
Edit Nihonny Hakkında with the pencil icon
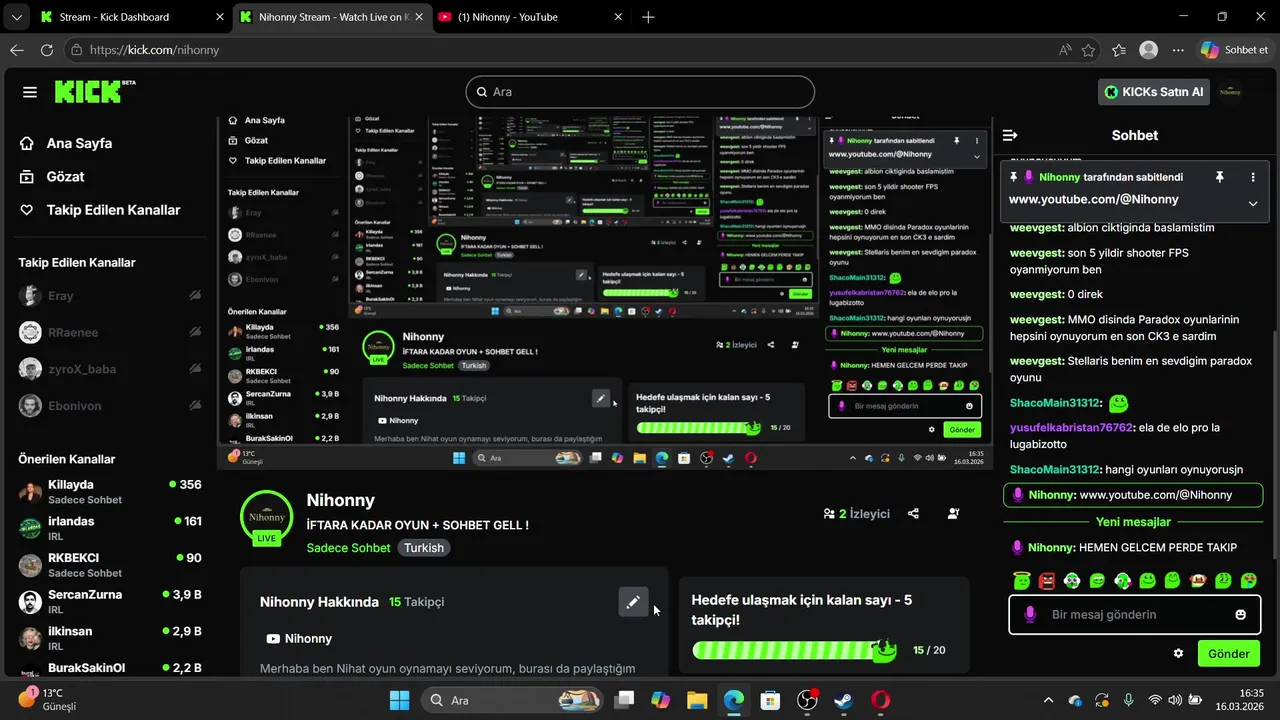coord(633,602)
